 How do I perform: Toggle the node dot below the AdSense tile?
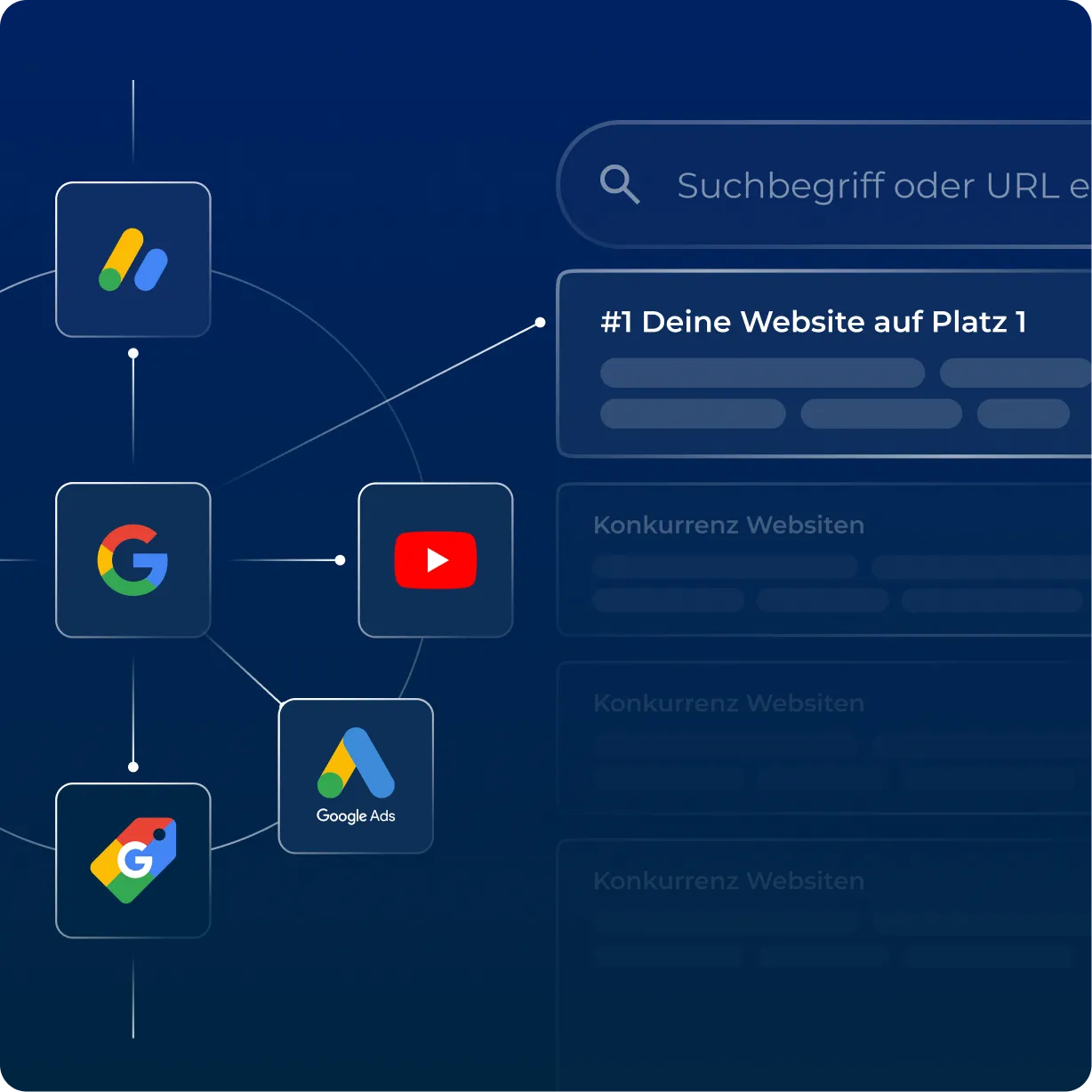coord(133,353)
